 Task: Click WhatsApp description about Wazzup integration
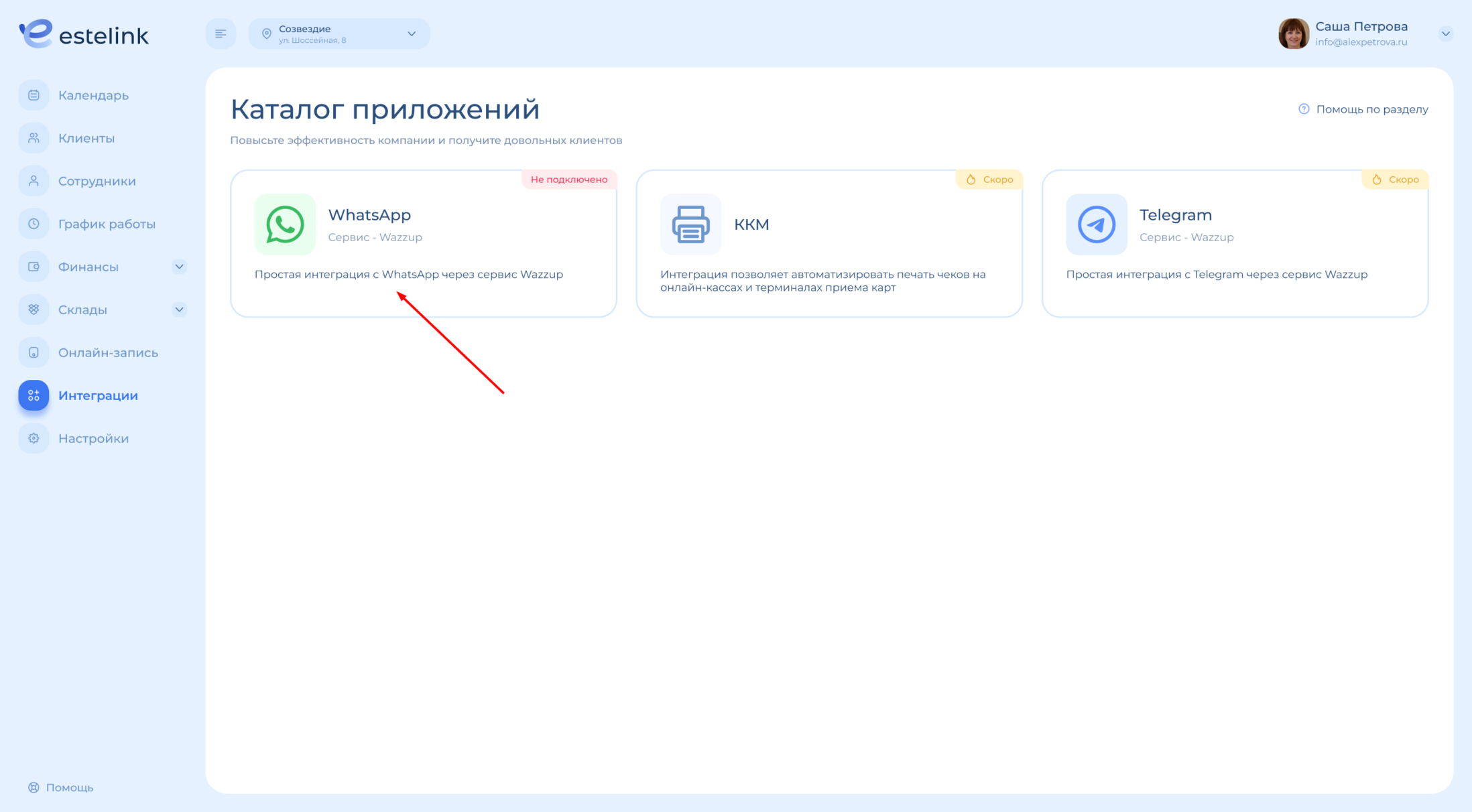409,275
